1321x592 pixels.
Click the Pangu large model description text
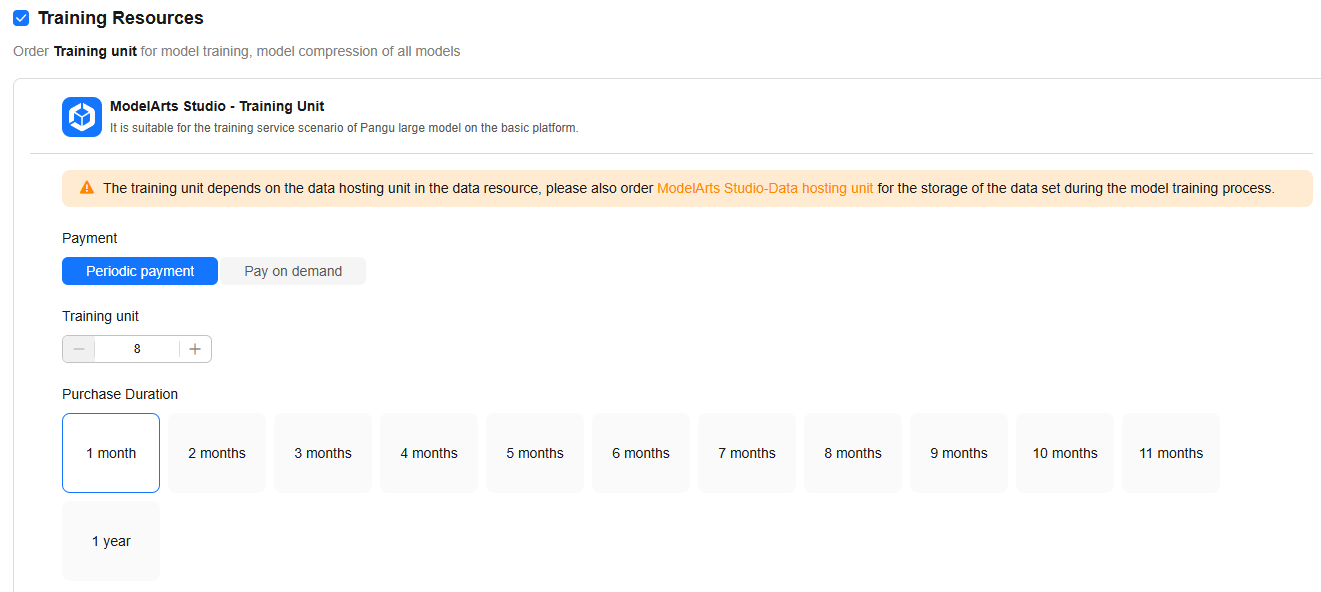click(344, 128)
